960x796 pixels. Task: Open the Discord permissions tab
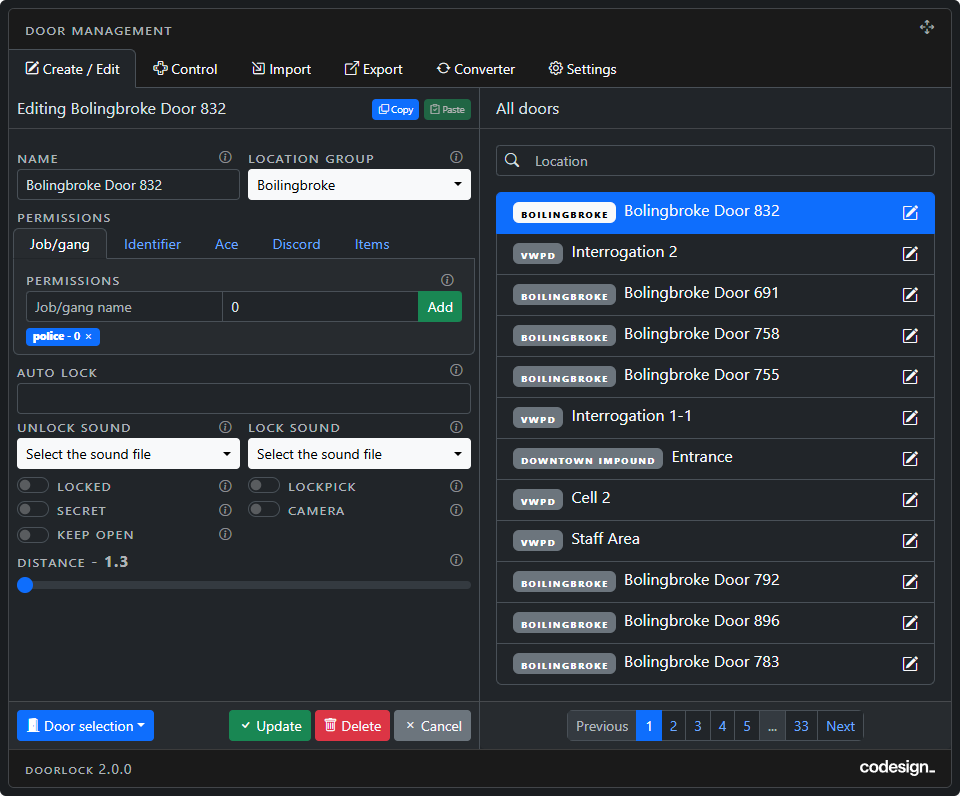[296, 244]
